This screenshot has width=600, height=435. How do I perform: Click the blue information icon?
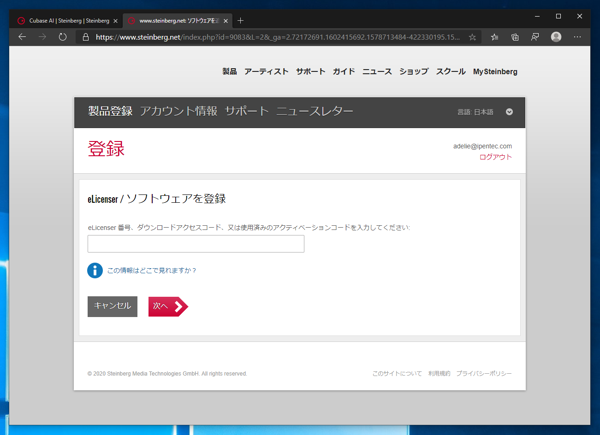95,270
